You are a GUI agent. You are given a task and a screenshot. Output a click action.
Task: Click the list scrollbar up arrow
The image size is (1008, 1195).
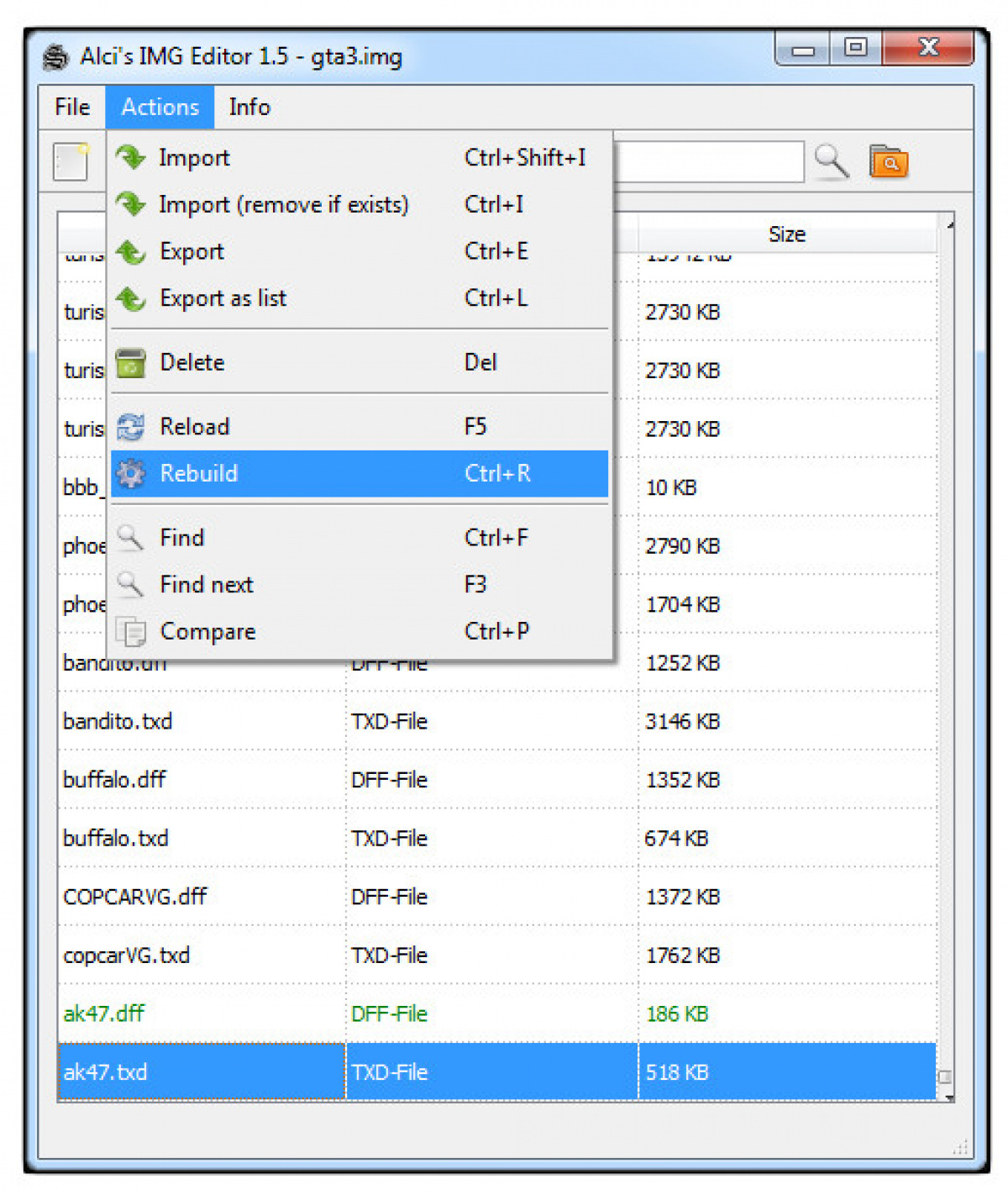pos(949,225)
